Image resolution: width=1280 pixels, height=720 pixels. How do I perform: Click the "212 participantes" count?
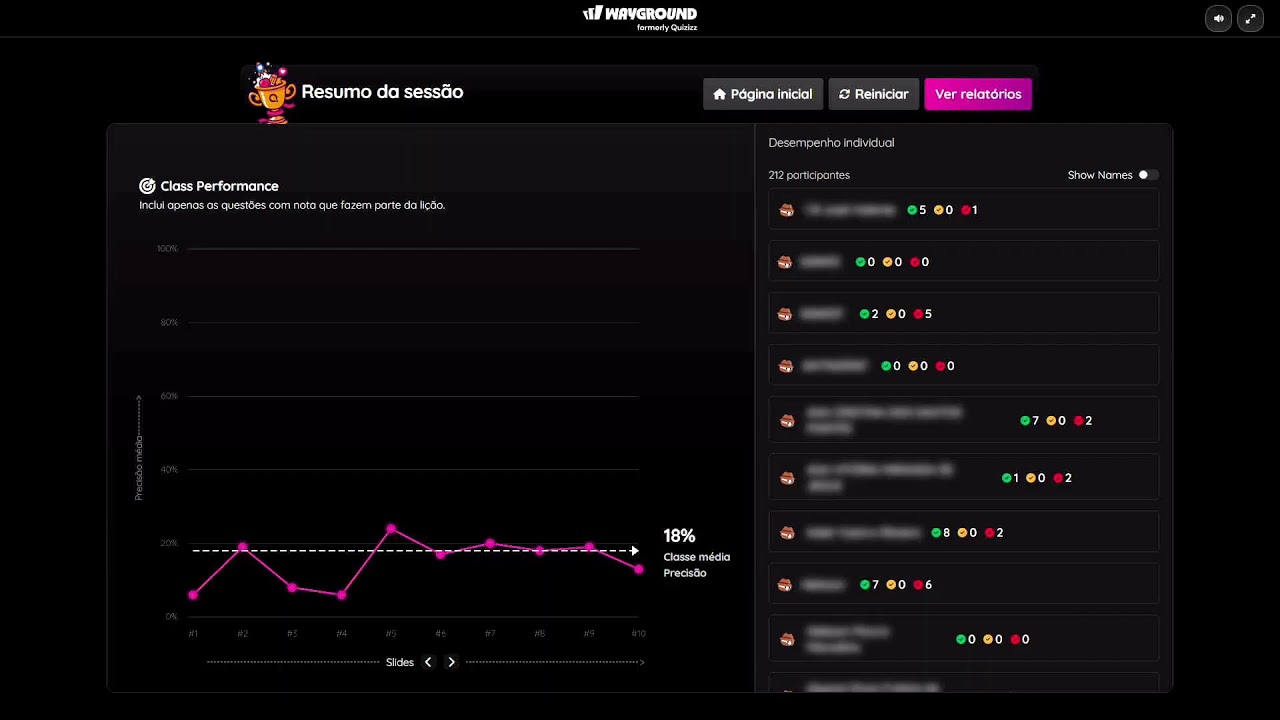pos(809,175)
